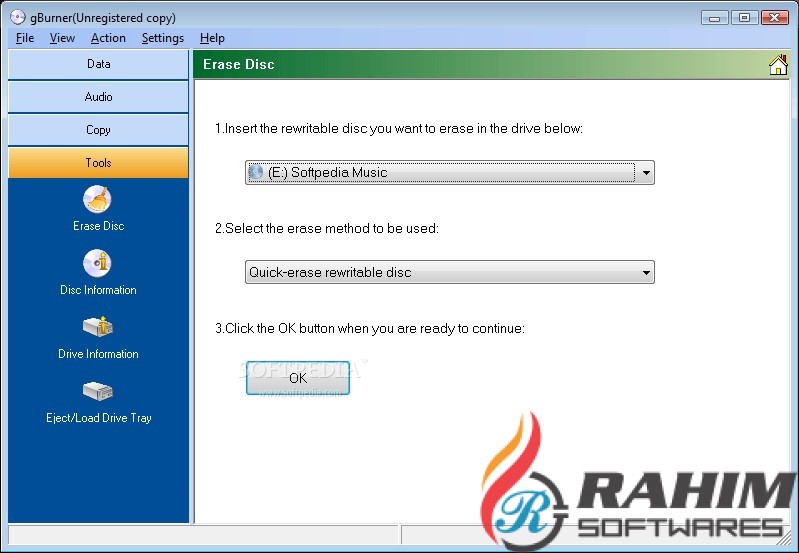
Task: Click the gBurner disc icon in title bar
Action: pos(17,17)
